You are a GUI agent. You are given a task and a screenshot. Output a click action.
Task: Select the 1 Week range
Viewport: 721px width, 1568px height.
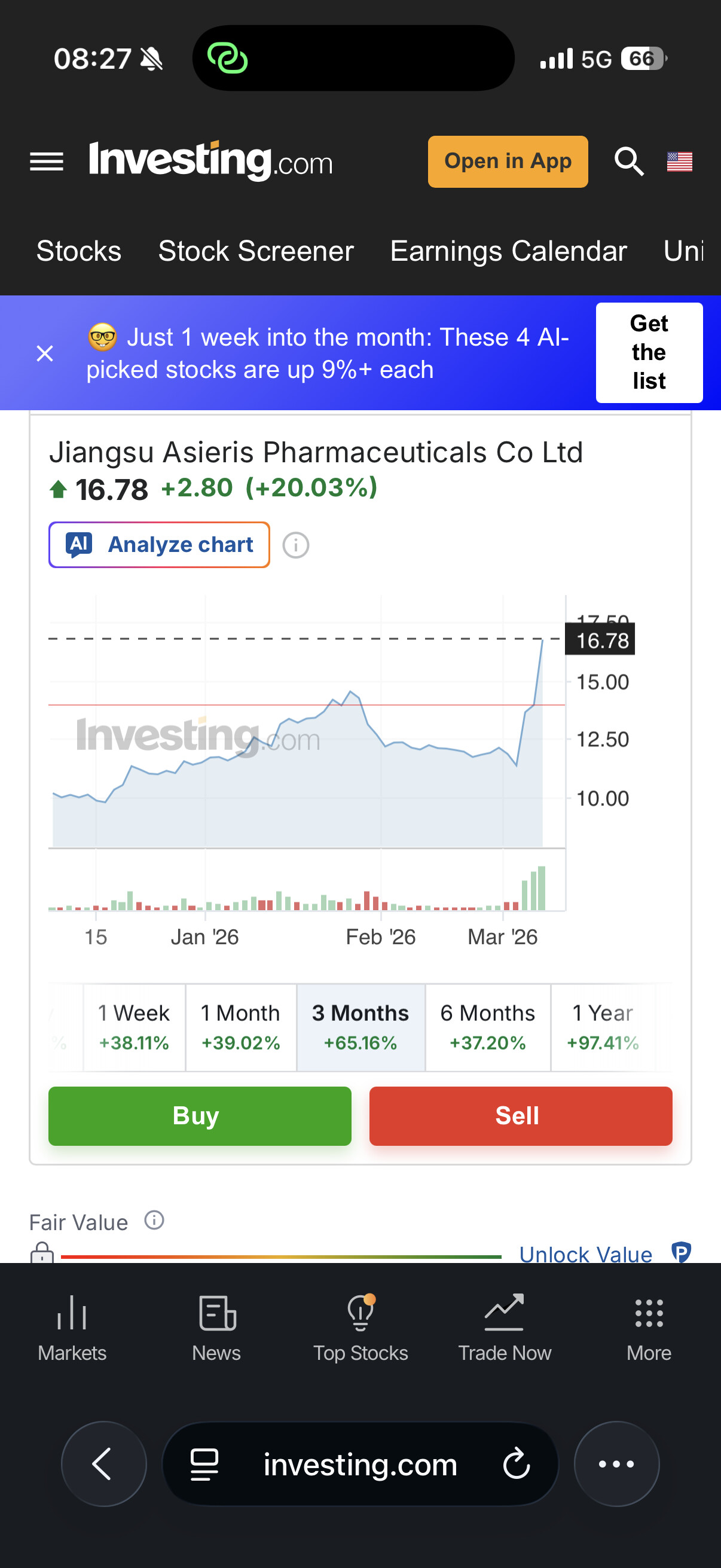click(134, 1027)
